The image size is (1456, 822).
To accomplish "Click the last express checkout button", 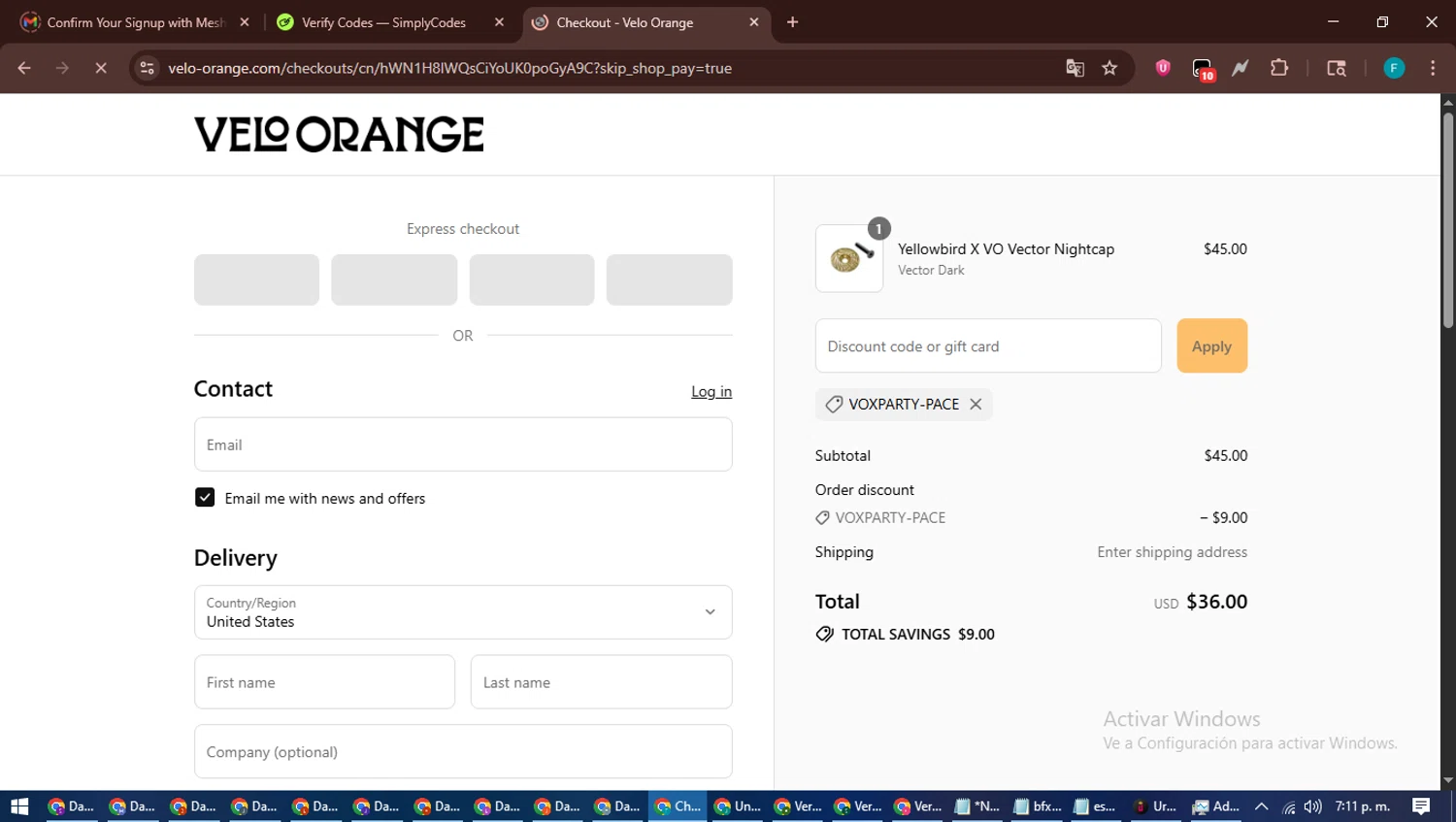I will click(x=669, y=279).
